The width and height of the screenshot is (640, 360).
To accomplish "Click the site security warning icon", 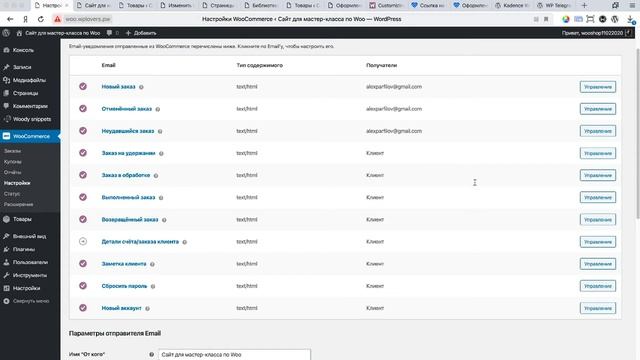I will 58,19.
